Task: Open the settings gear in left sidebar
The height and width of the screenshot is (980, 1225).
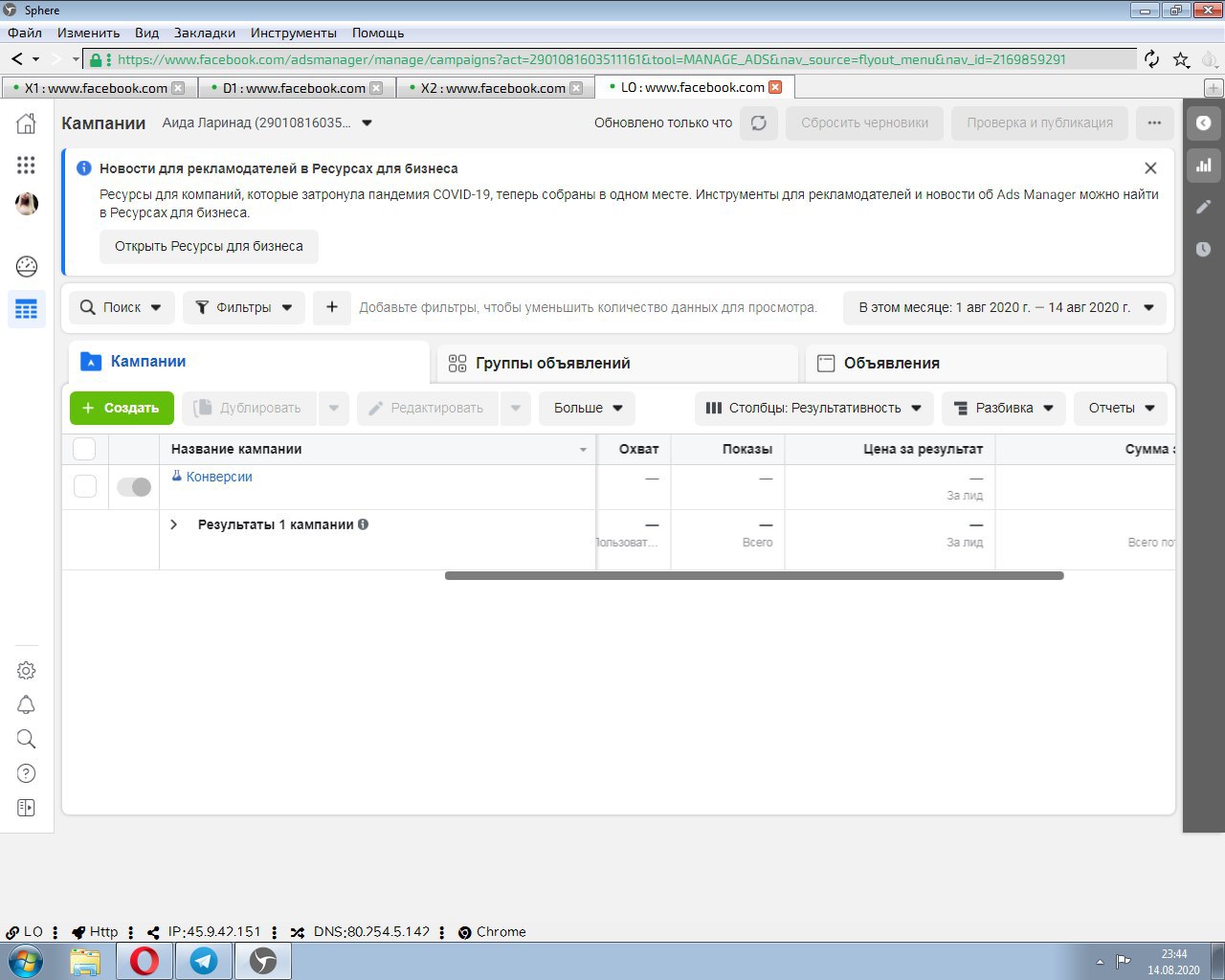Action: pyautogui.click(x=27, y=671)
